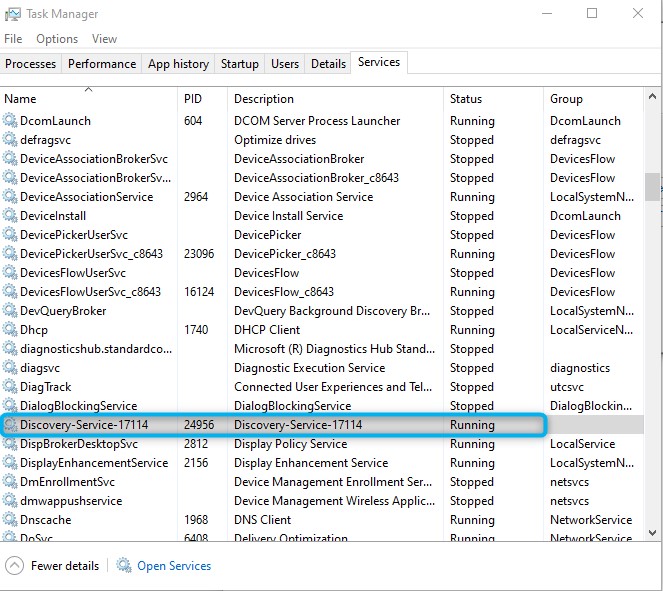Click the gear icon beside dmwappushservice

coord(10,501)
